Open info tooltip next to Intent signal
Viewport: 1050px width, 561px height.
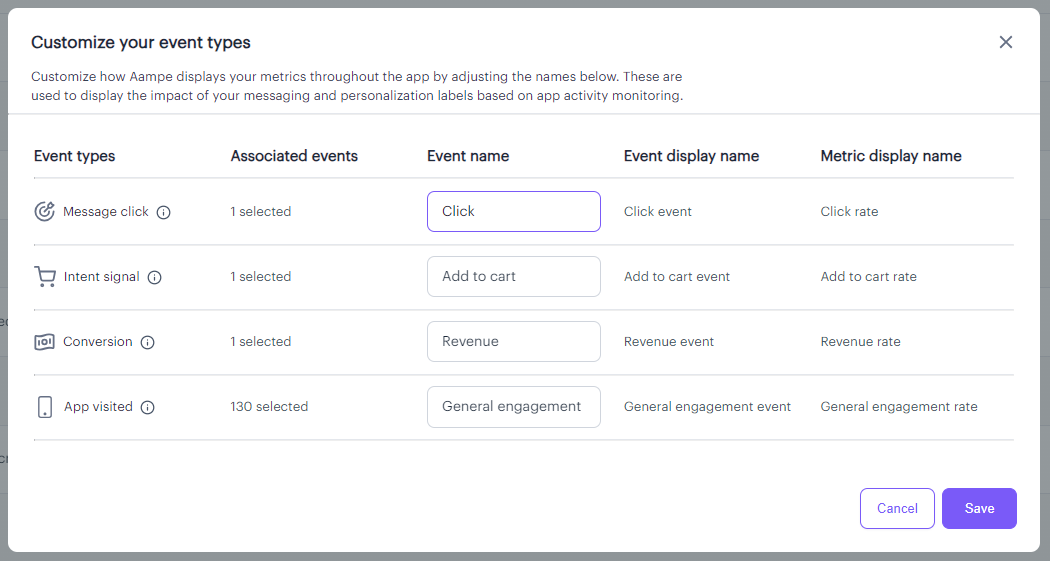tap(155, 277)
